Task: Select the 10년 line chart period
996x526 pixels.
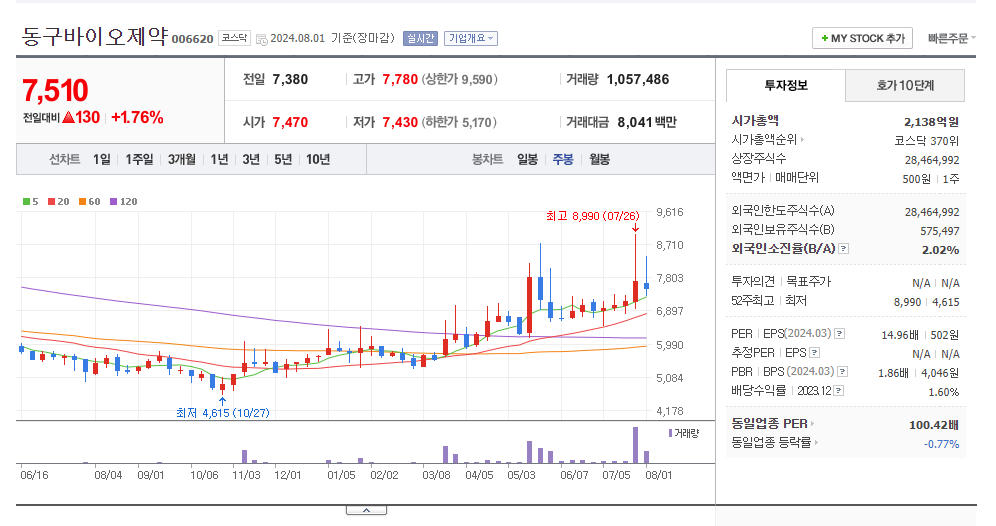Action: point(318,159)
